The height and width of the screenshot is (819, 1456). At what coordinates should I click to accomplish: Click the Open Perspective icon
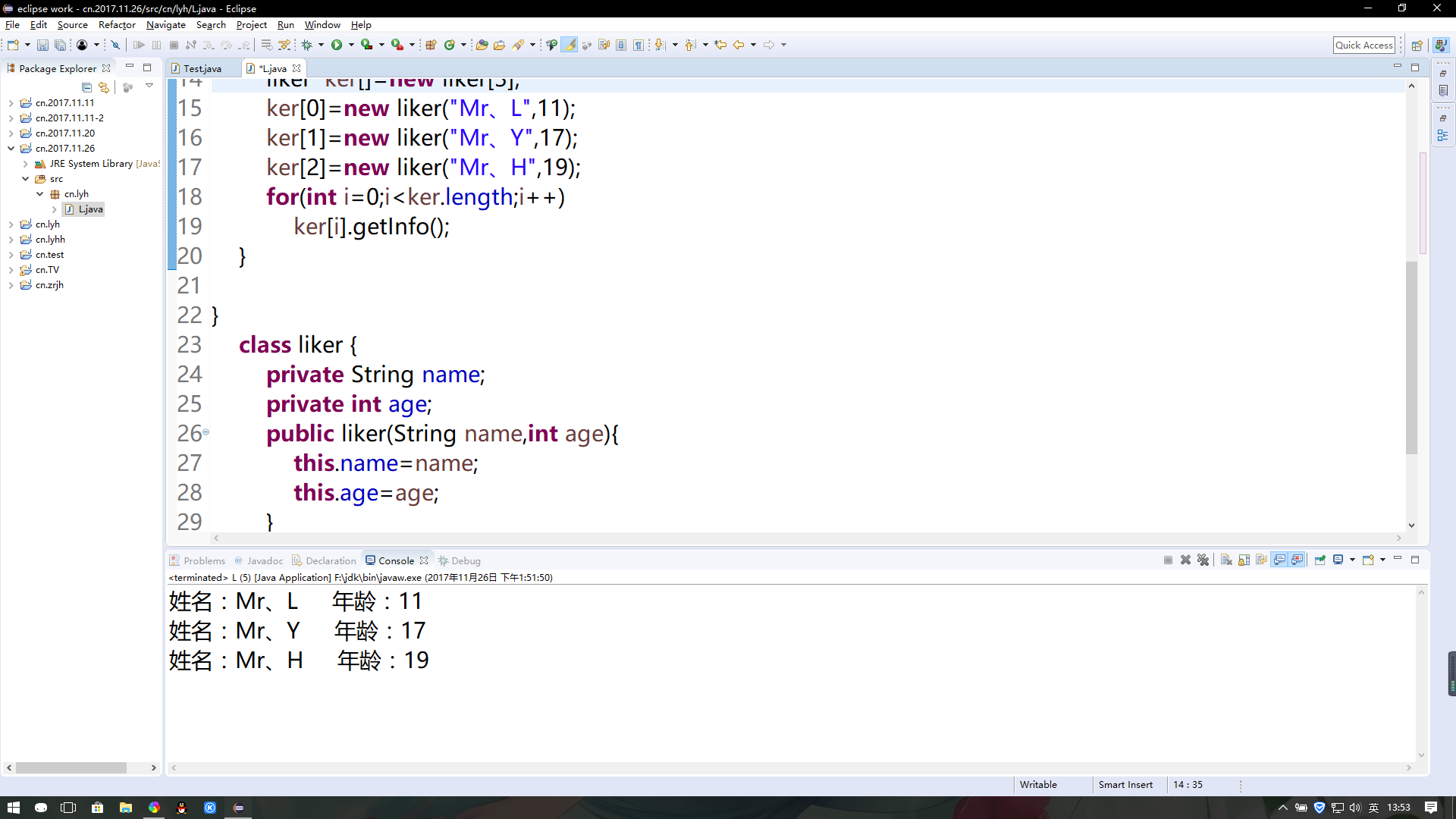point(1417,45)
